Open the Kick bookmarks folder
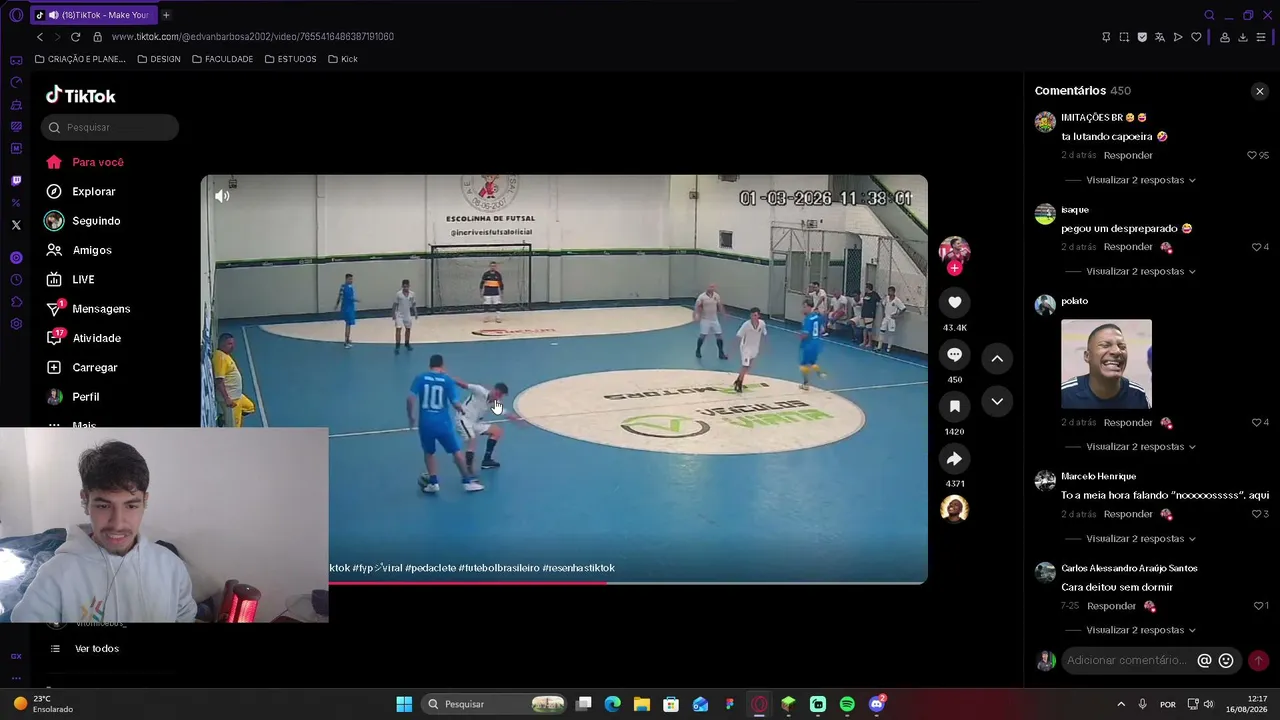This screenshot has width=1280, height=720. 343,59
